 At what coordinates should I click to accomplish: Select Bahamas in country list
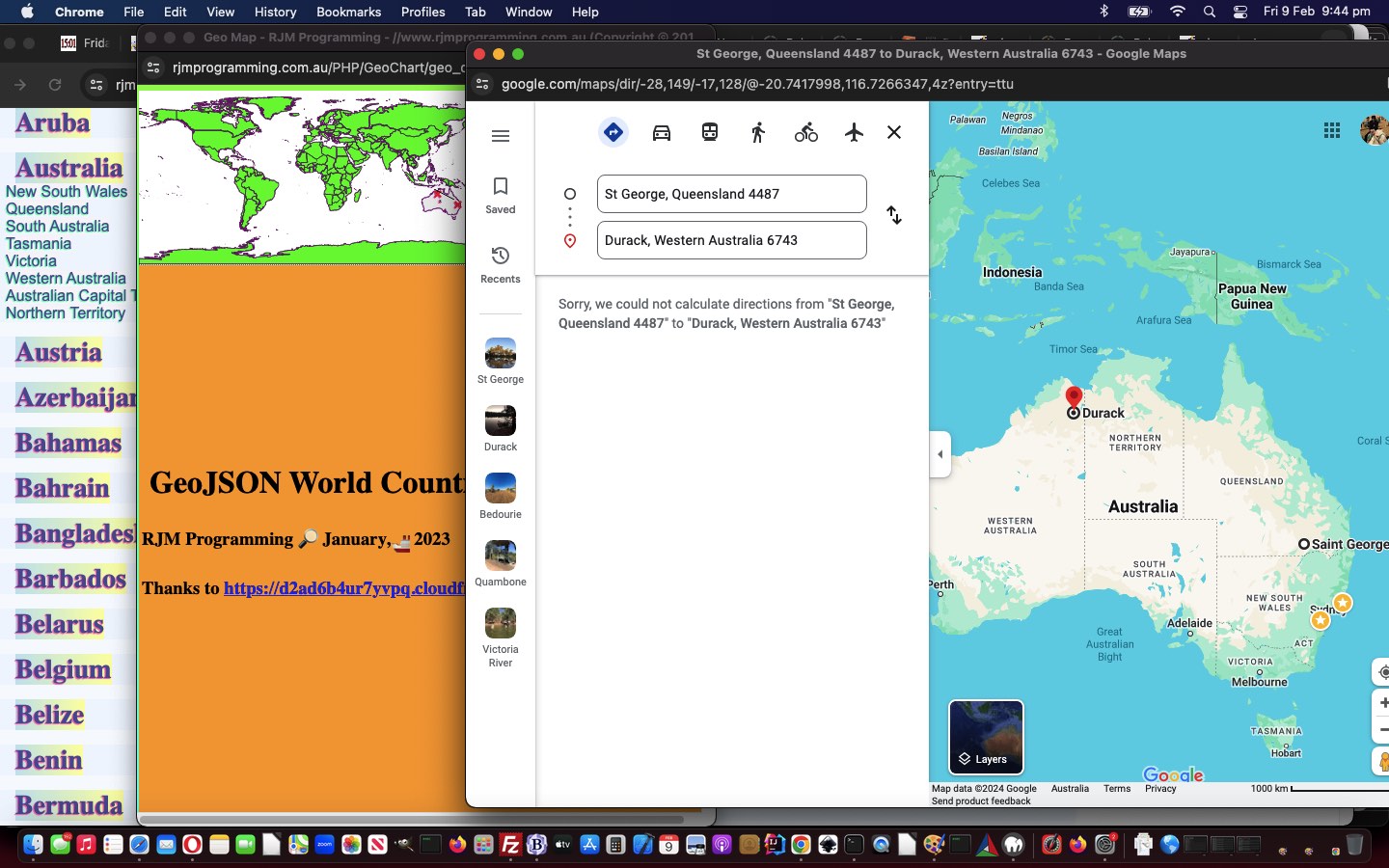tap(68, 443)
